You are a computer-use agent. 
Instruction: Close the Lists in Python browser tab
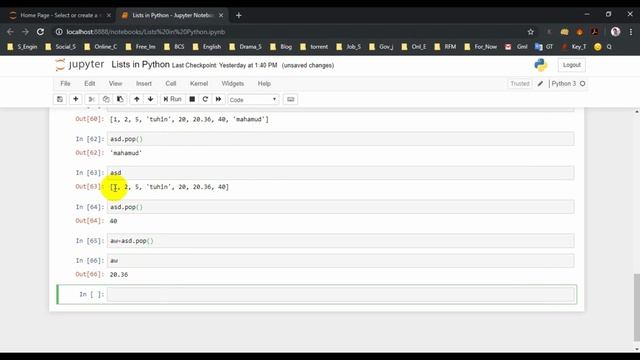click(x=221, y=15)
